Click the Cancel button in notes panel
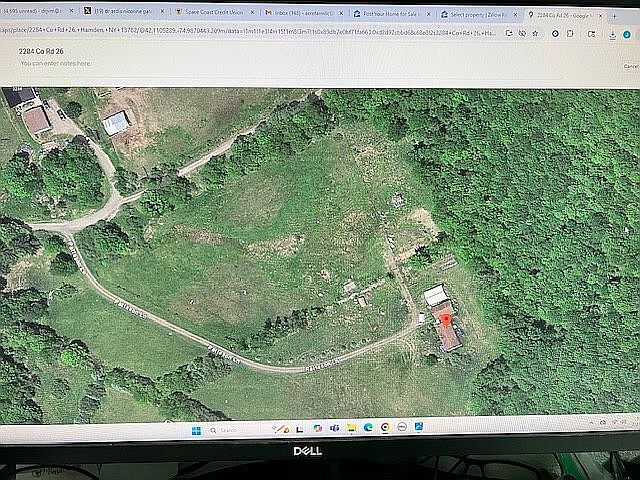This screenshot has height=480, width=640. pos(629,66)
